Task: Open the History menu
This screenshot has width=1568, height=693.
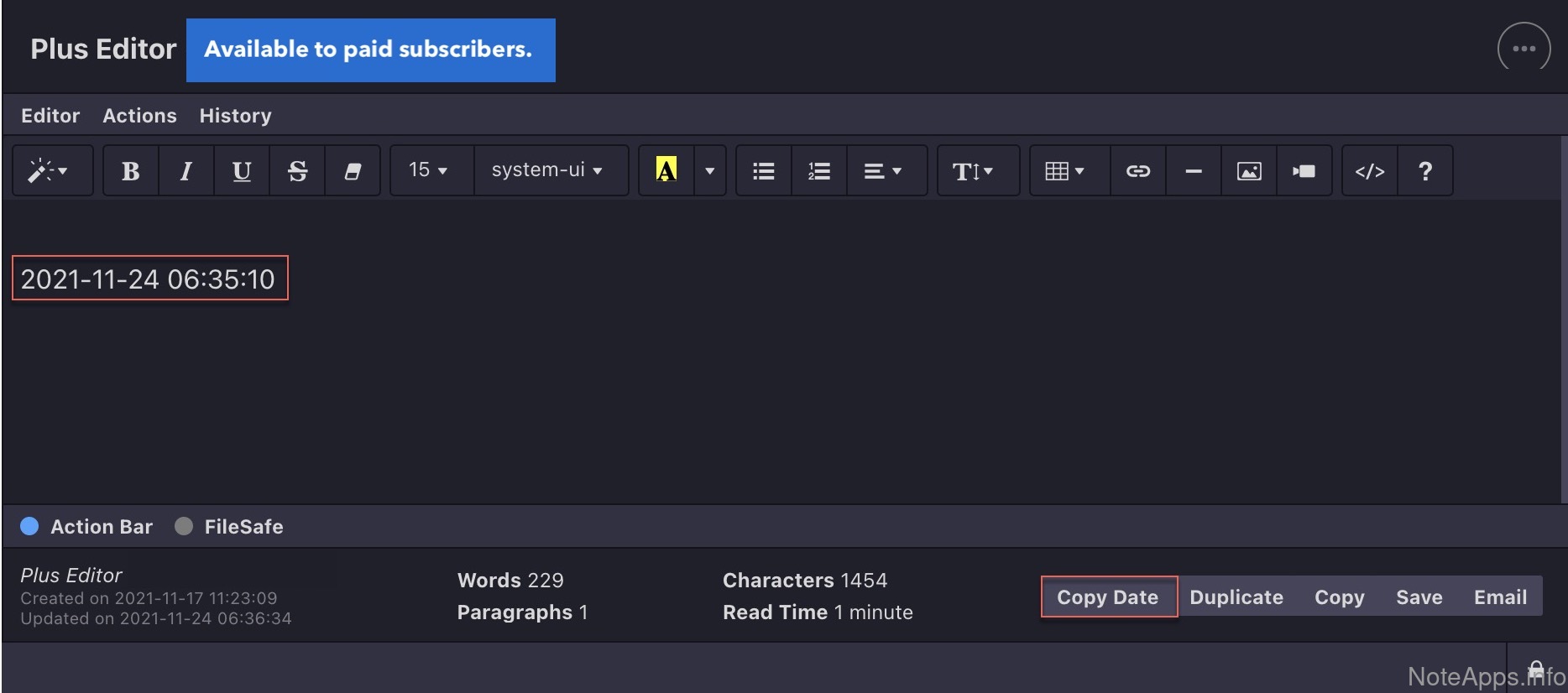Action: coord(235,116)
